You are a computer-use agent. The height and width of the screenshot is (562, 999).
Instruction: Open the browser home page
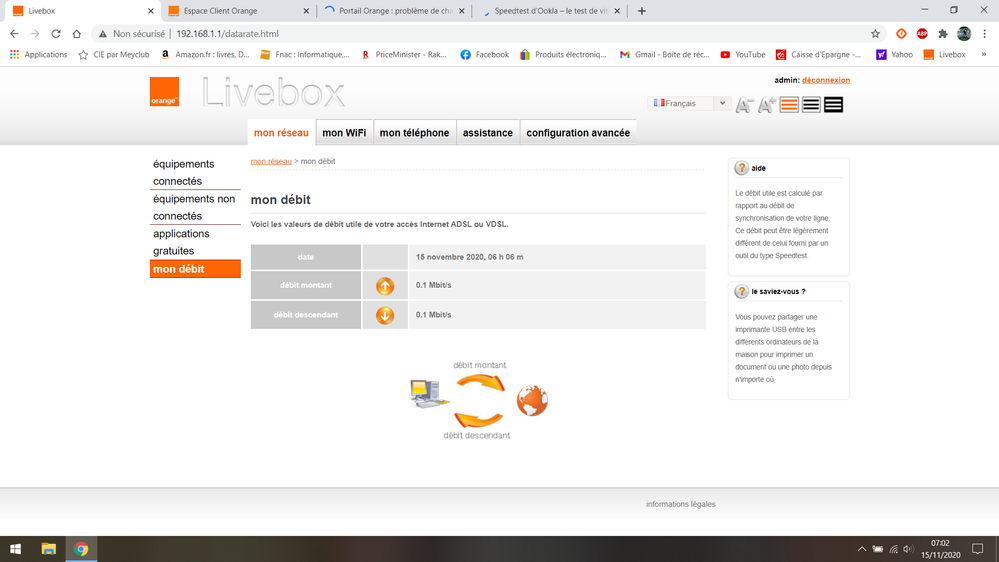[77, 34]
